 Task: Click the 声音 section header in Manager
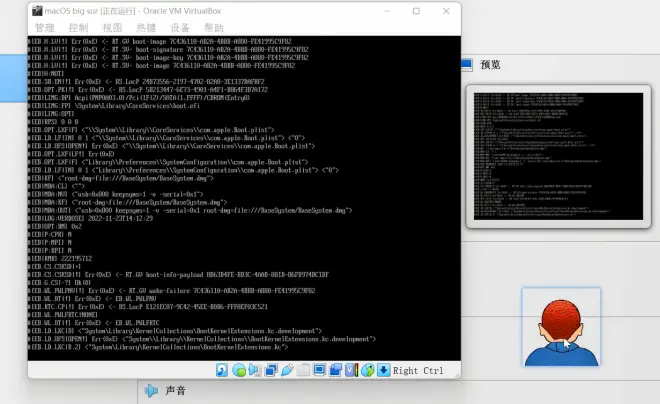click(x=175, y=391)
